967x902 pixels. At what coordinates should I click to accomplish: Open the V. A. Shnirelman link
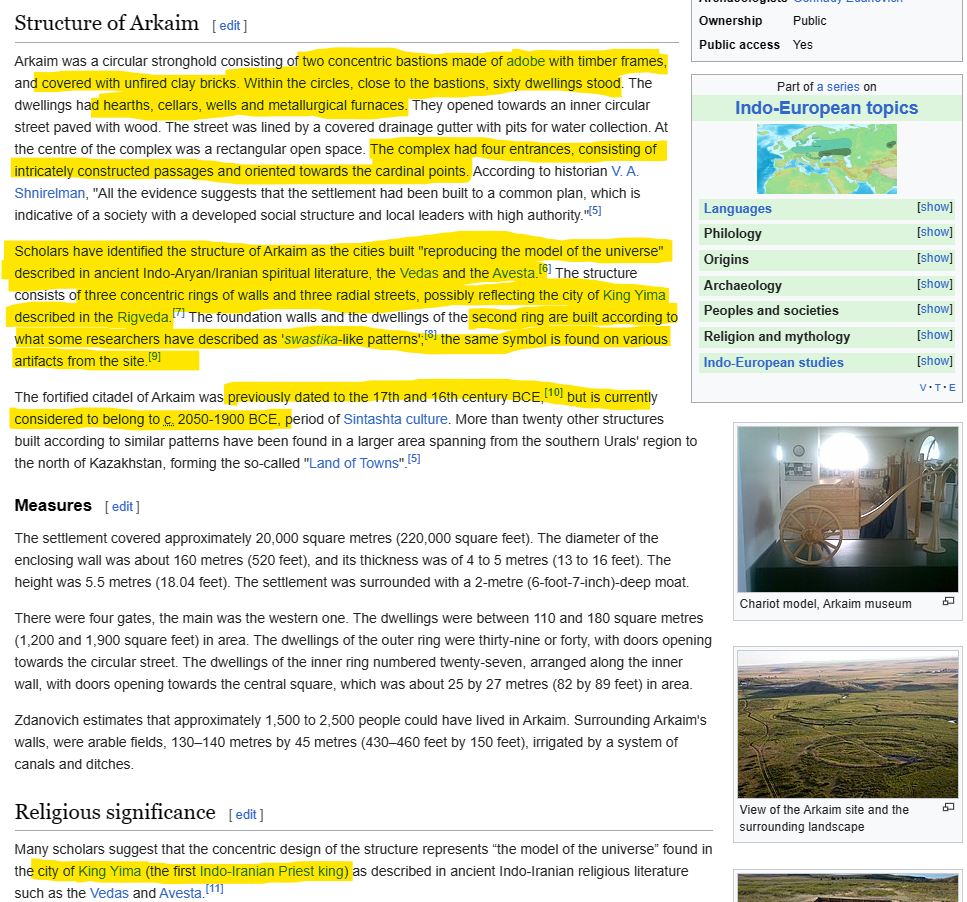(625, 171)
